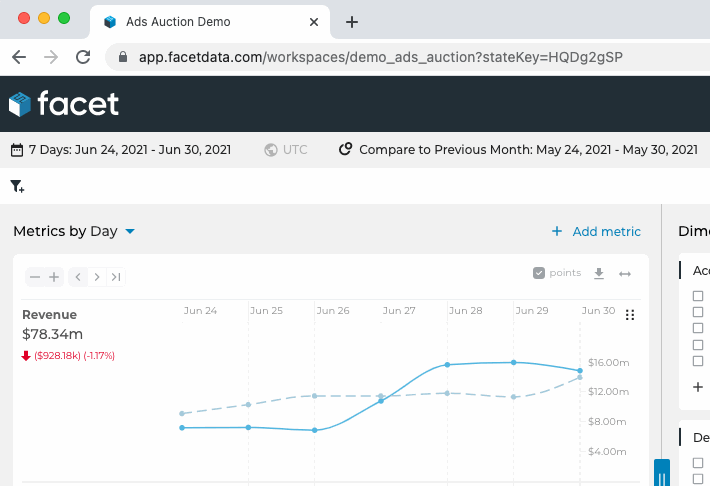Click the Add metric link
The width and height of the screenshot is (710, 486).
(596, 231)
